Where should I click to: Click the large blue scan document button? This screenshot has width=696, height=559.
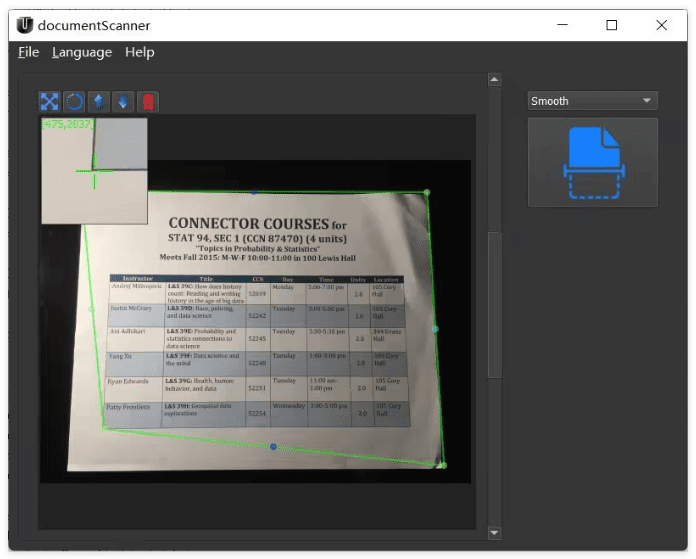pos(593,163)
